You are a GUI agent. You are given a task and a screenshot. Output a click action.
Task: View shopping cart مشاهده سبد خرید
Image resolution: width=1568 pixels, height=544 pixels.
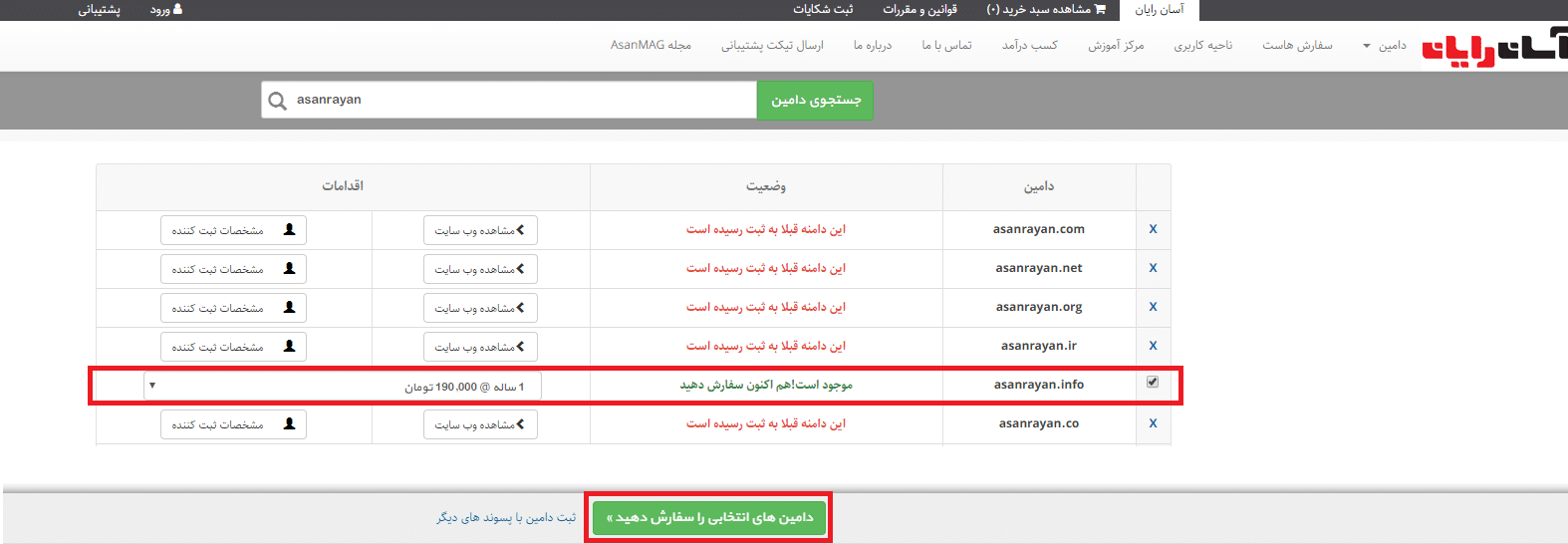coord(1046,10)
